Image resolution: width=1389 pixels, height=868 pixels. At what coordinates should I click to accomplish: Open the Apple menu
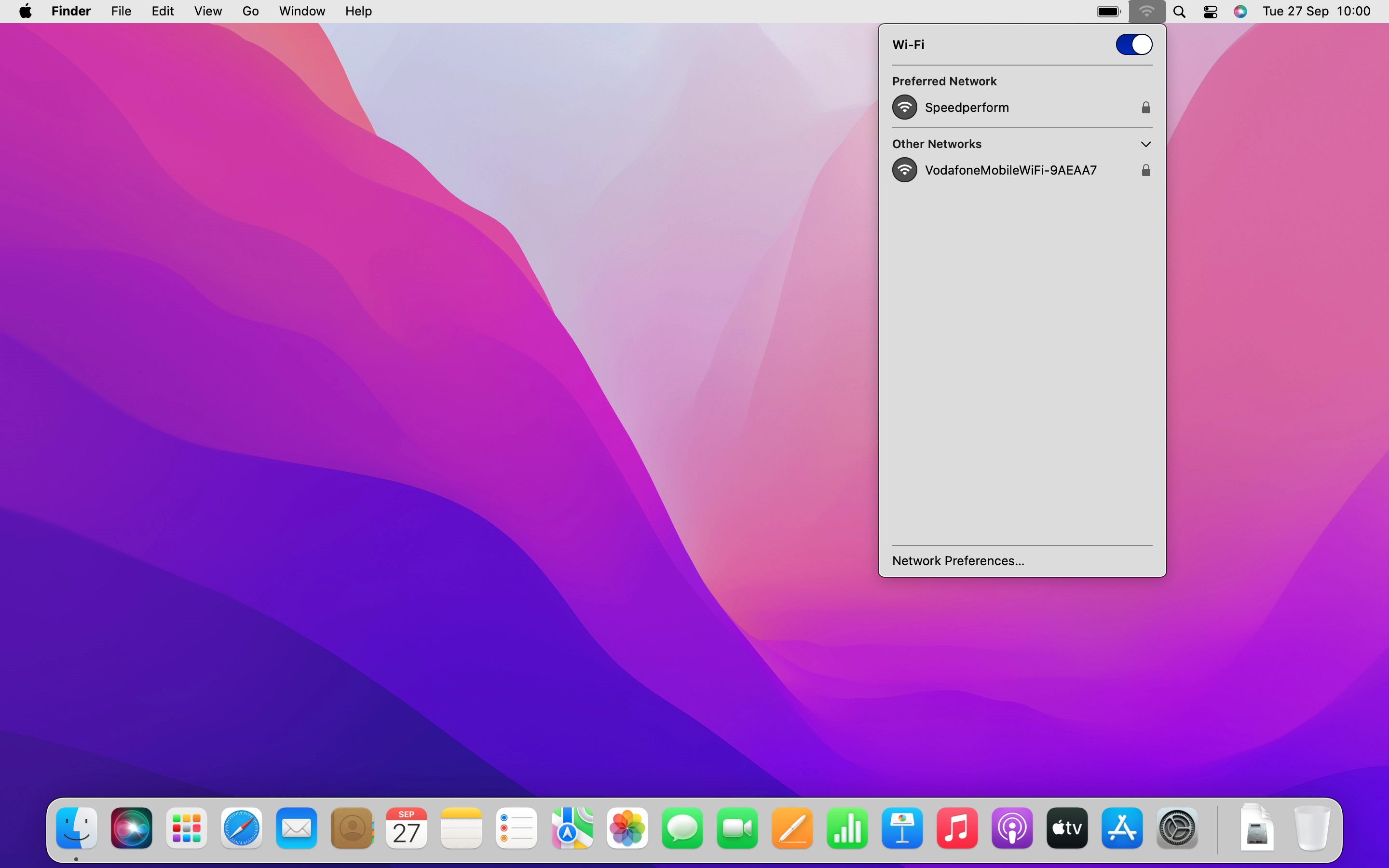(25, 12)
